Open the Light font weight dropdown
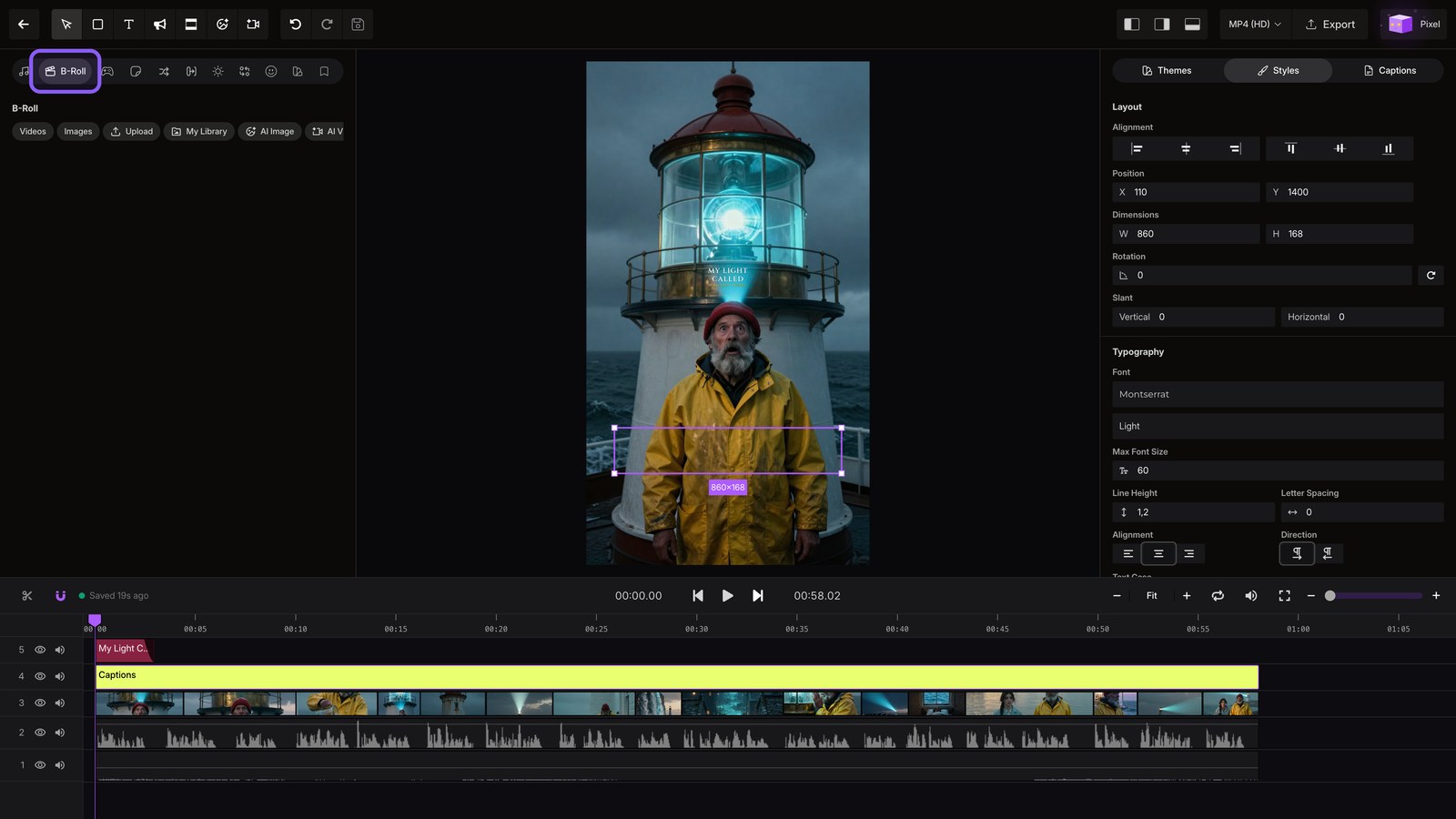 click(1278, 426)
